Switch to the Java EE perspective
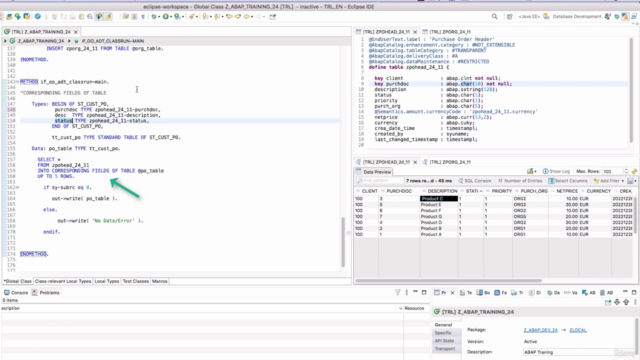Image resolution: width=640 pixels, height=360 pixels. pos(529,17)
